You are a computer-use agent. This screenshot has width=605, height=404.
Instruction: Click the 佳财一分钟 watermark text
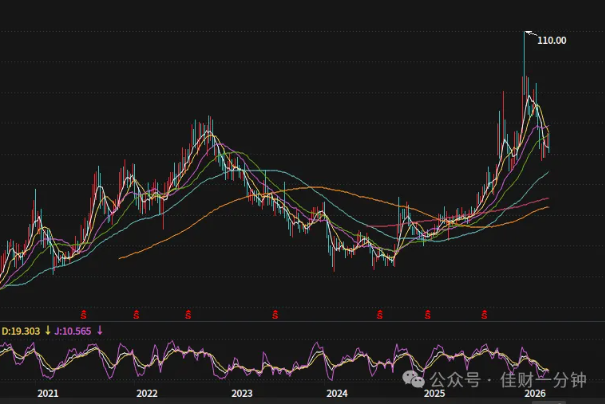point(543,380)
